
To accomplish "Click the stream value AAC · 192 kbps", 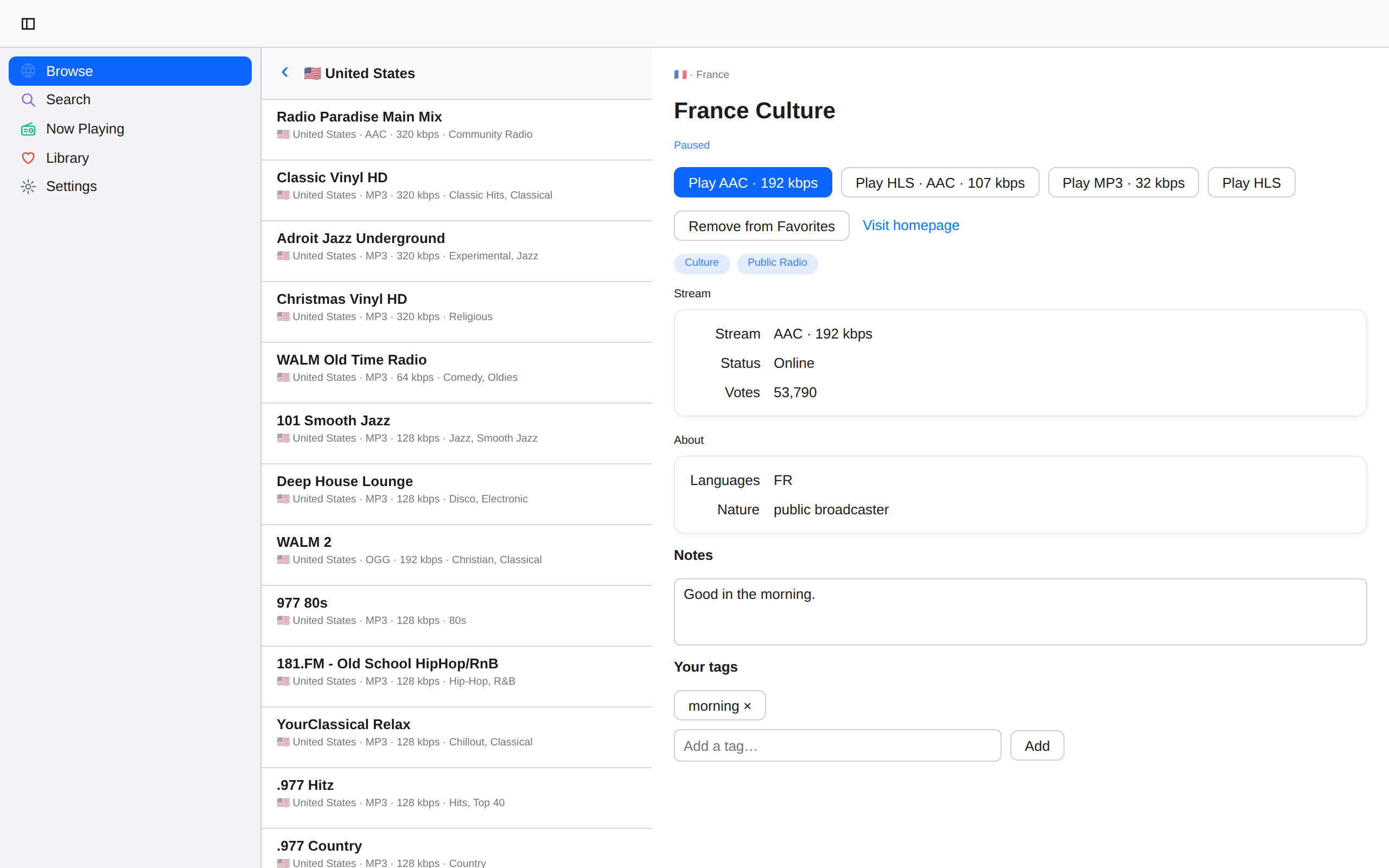I will [823, 334].
